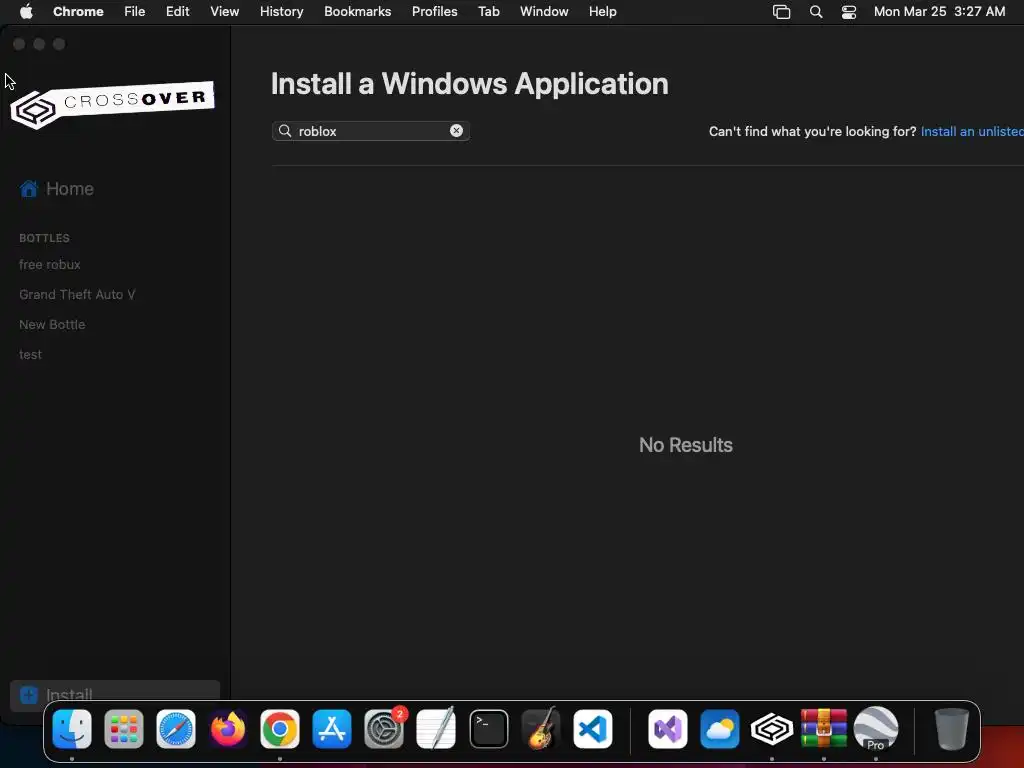
Task: Open the Weather app from the Dock
Action: 720,729
